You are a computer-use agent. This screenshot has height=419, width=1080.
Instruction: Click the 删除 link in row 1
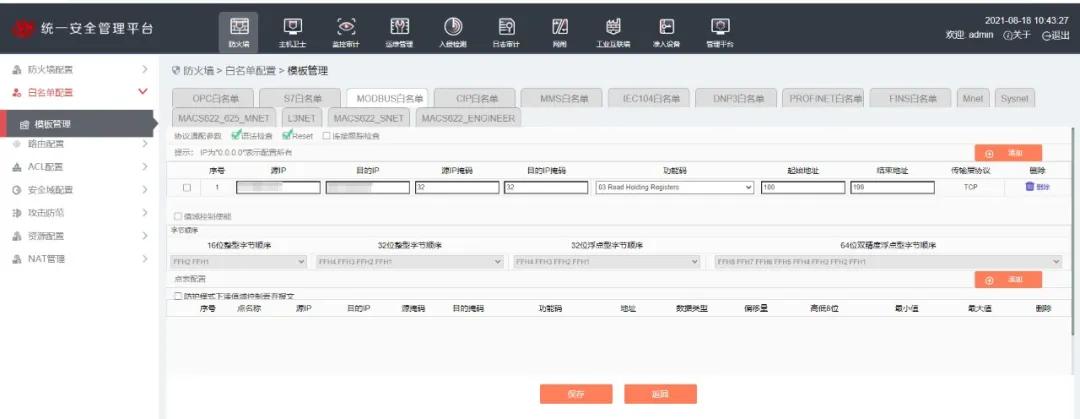point(1043,187)
